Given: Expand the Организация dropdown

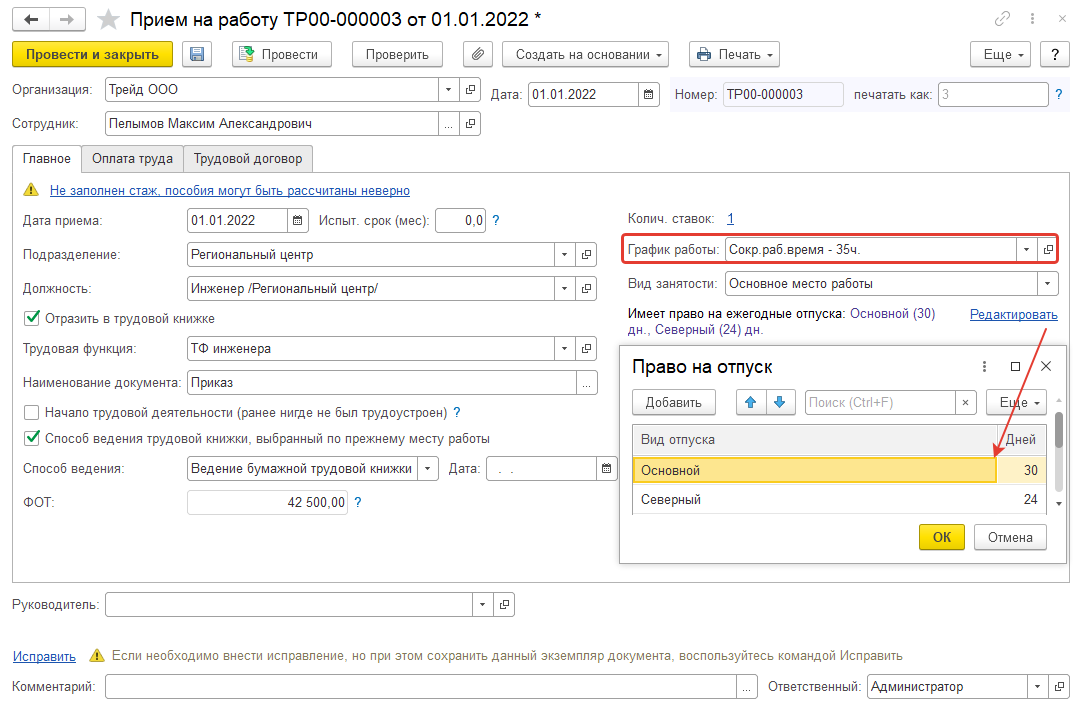Looking at the screenshot, I should (448, 89).
